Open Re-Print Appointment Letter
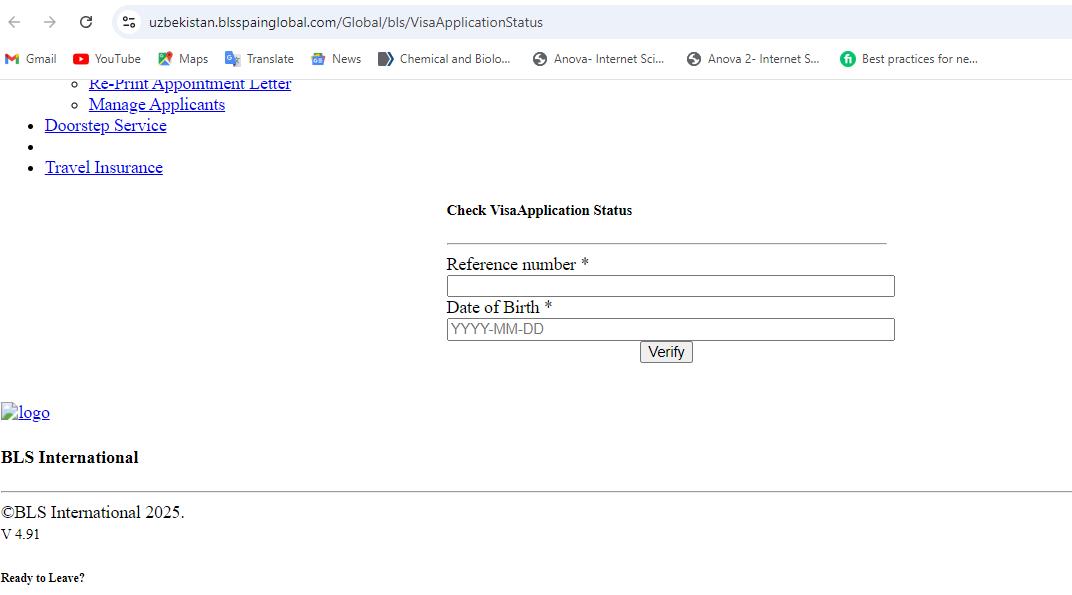 pyautogui.click(x=189, y=84)
